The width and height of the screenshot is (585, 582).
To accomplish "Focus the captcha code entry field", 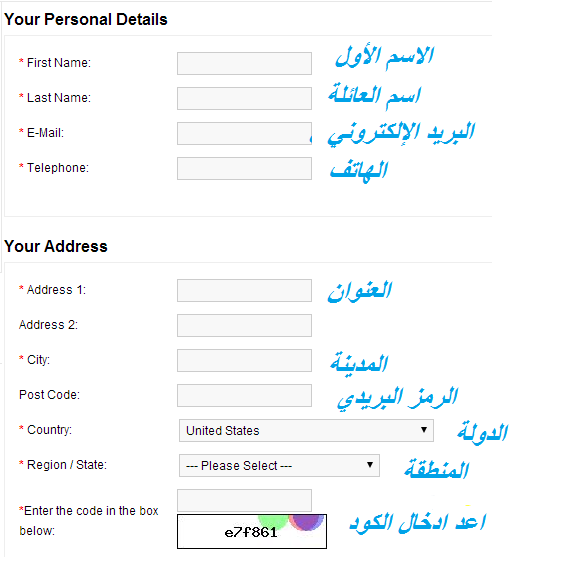I will pos(244,501).
